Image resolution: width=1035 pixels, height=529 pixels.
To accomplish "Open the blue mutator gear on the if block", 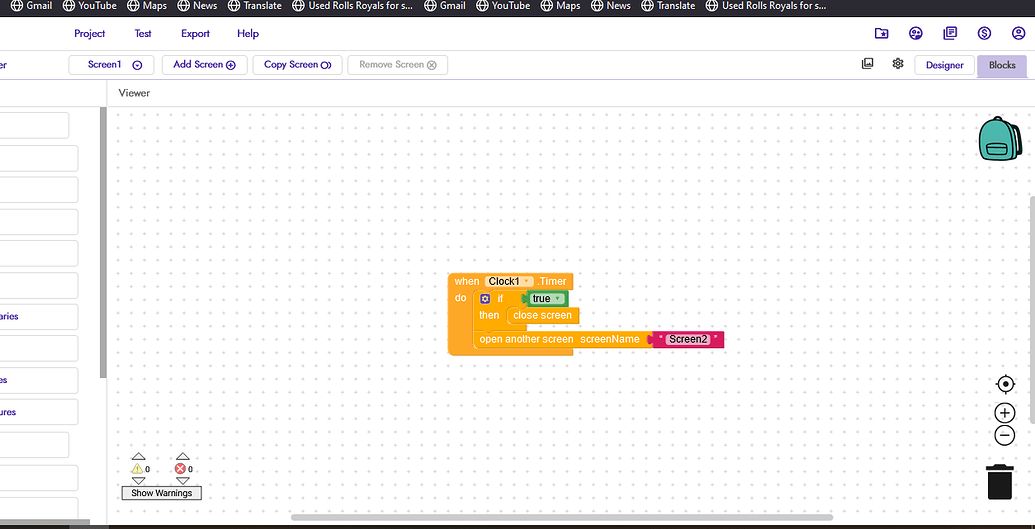I will point(484,299).
